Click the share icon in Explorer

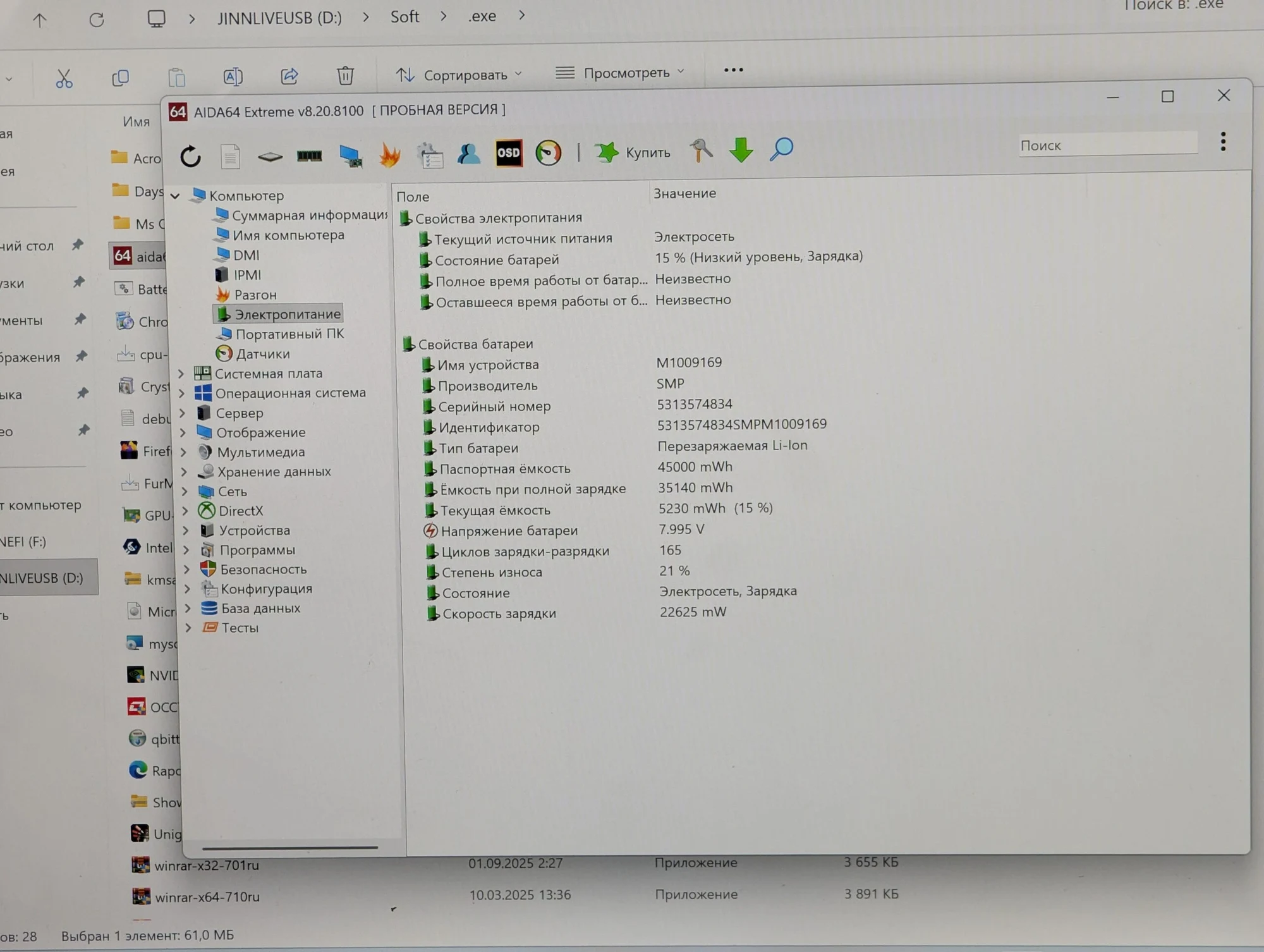pos(289,76)
